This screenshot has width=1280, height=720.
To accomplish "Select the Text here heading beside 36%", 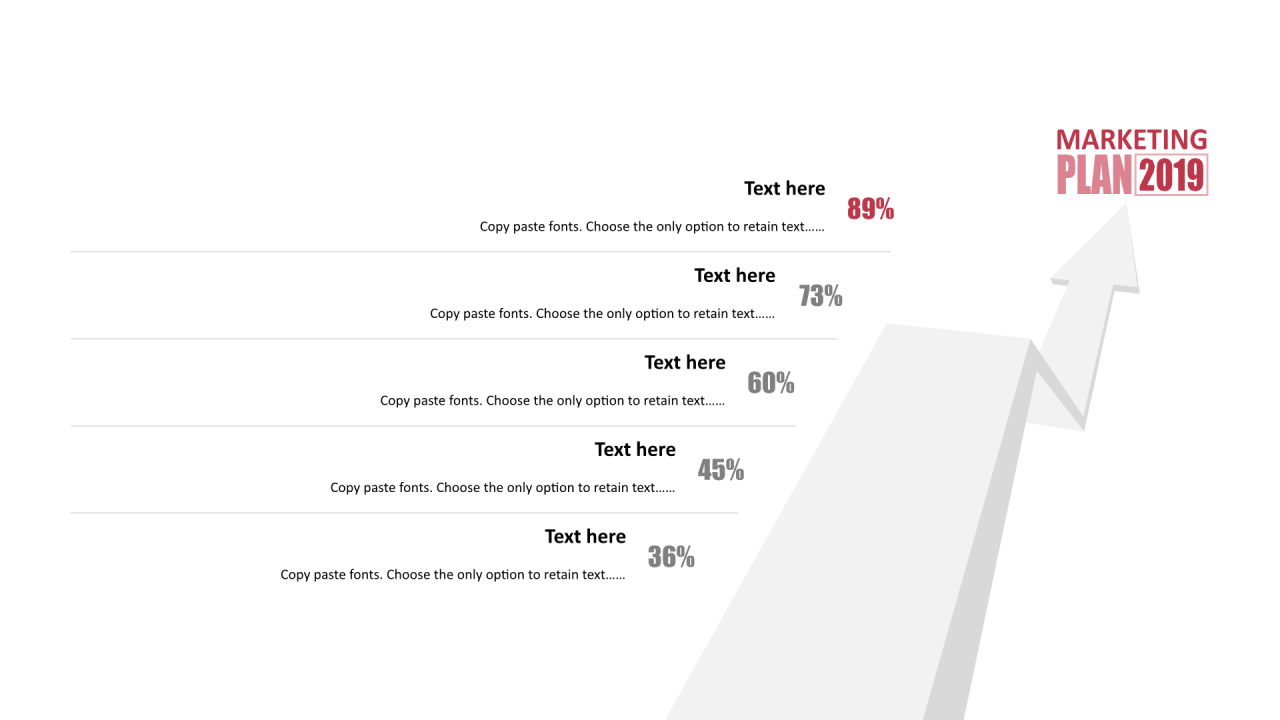I will (585, 536).
